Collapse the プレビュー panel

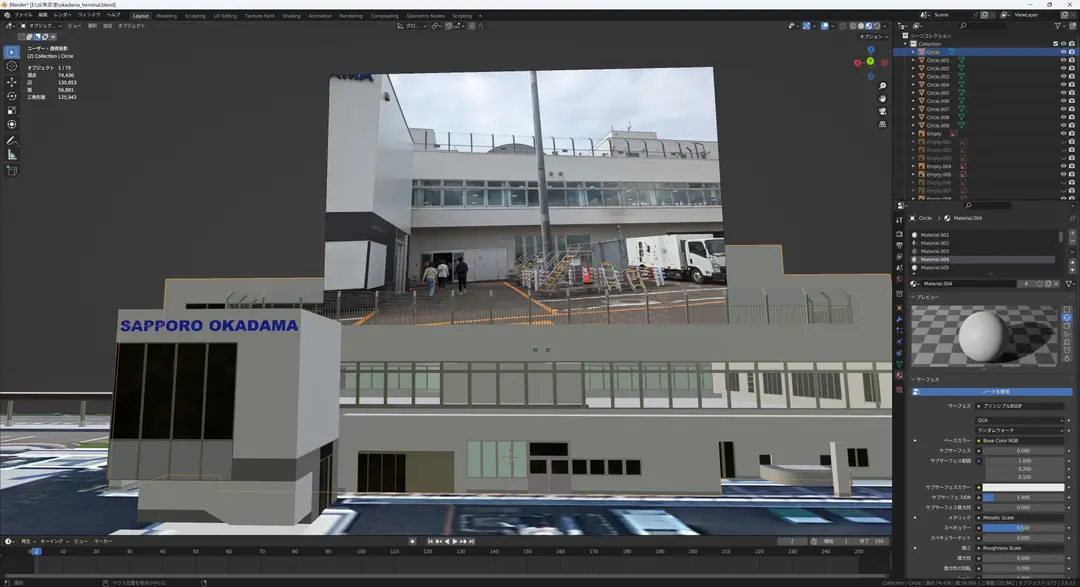(925, 297)
